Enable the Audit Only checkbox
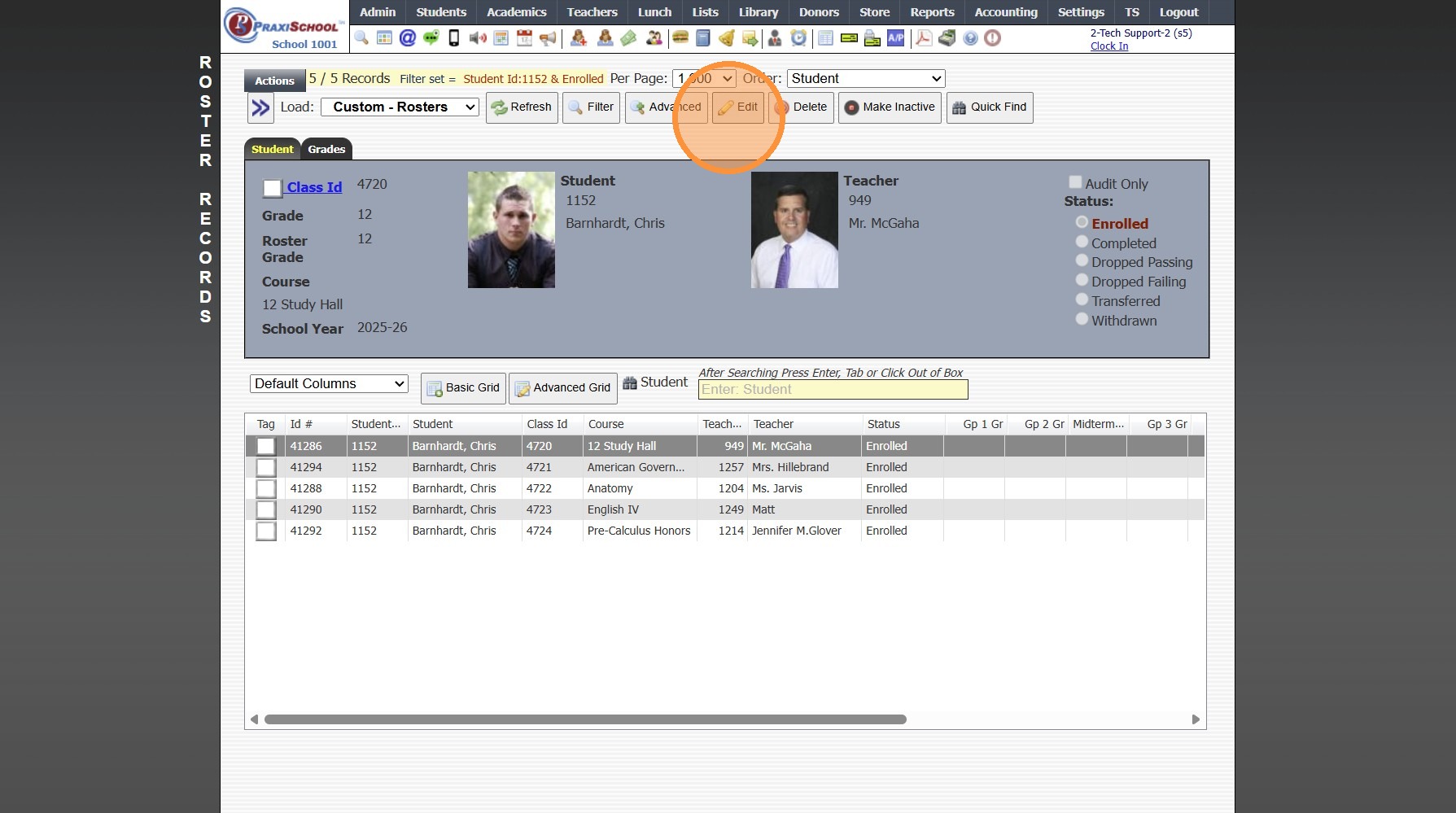The image size is (1456, 813). point(1075,183)
